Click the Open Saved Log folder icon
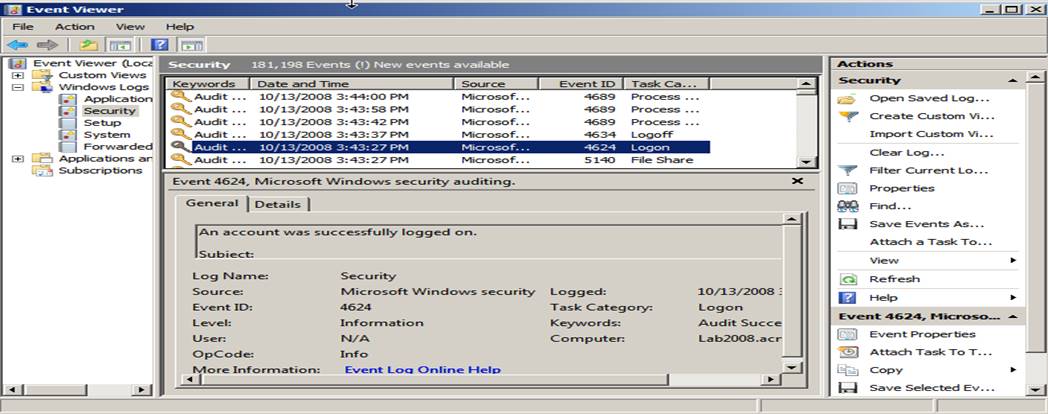 [x=847, y=98]
